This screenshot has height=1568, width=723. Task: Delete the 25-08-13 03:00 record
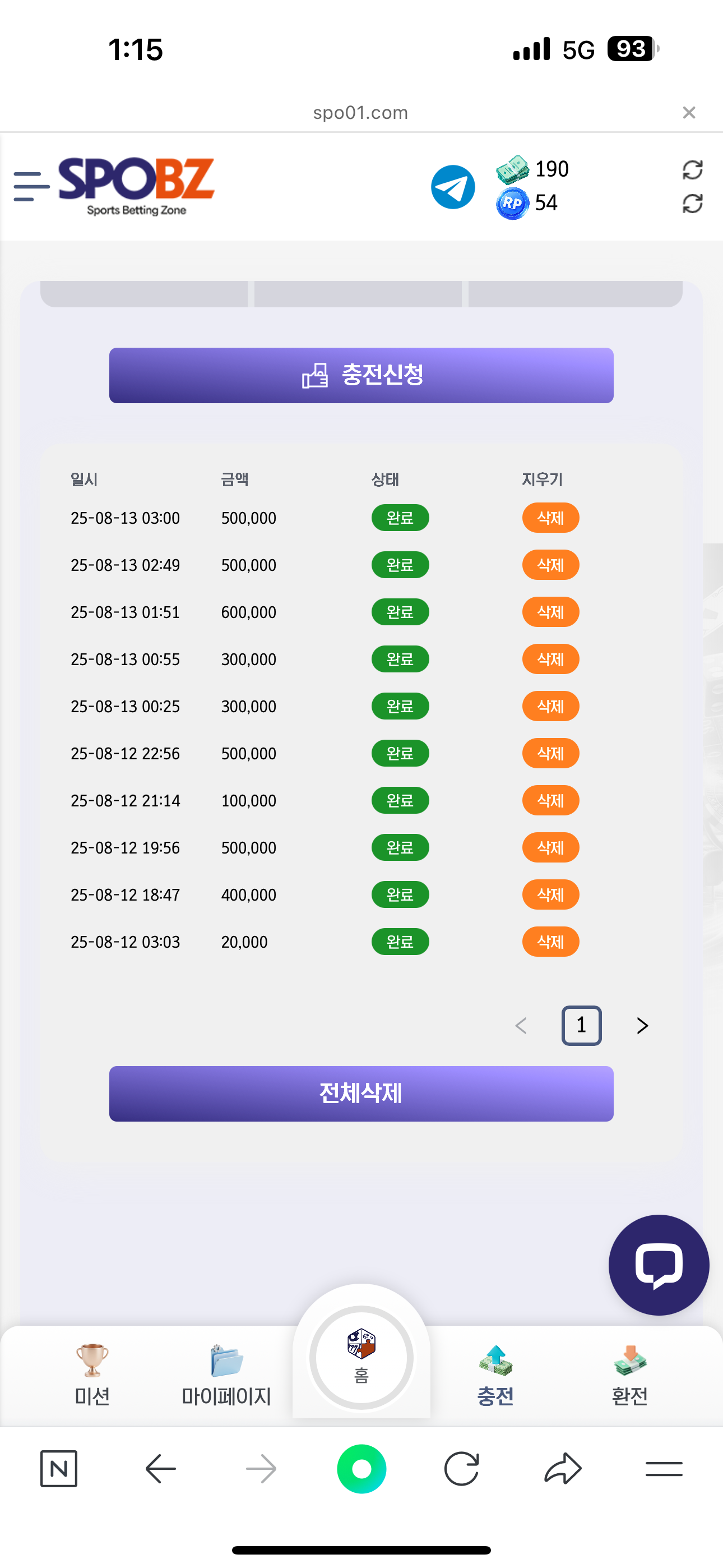550,518
